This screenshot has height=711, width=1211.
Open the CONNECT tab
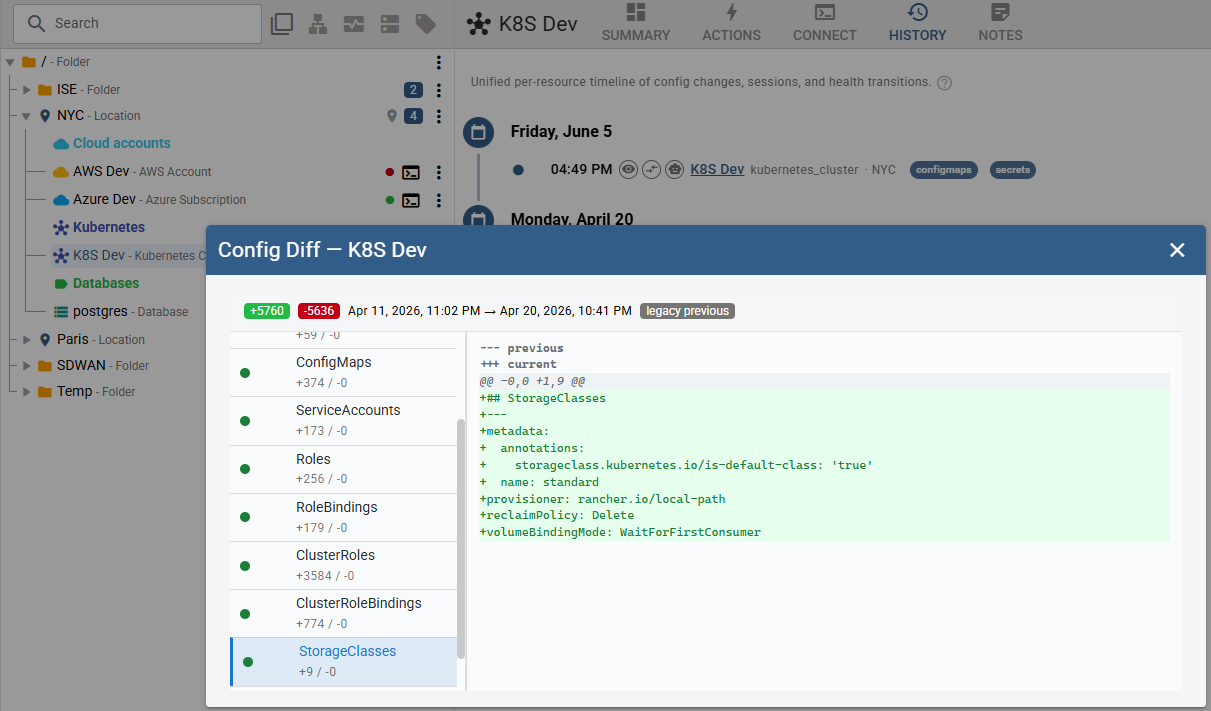[825, 23]
